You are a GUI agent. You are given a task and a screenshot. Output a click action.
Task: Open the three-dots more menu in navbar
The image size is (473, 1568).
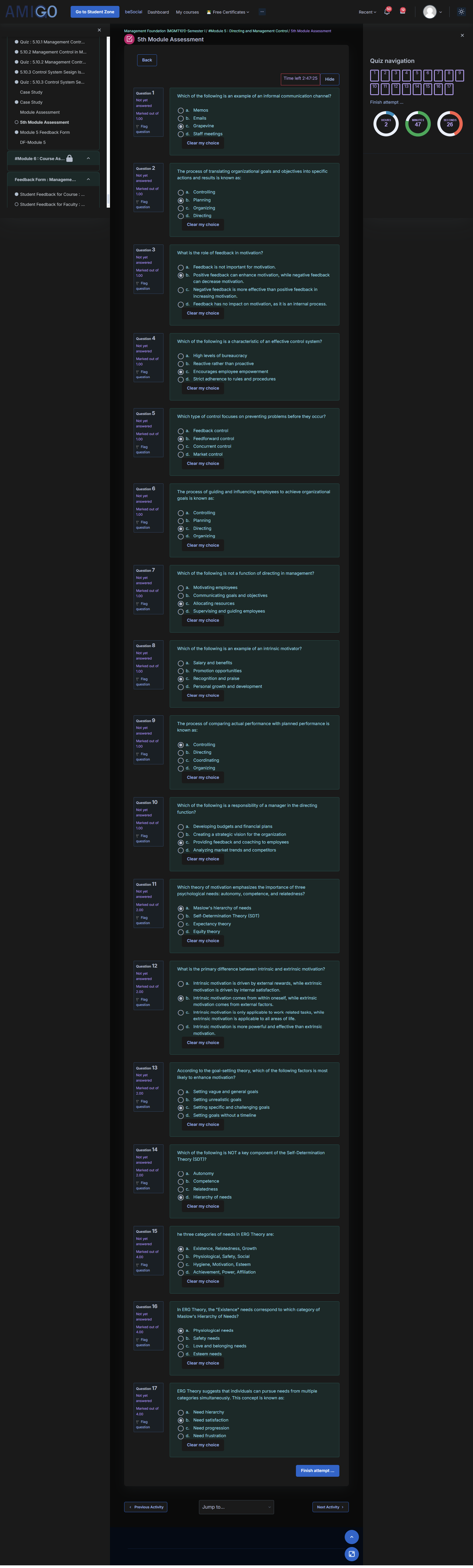(262, 12)
